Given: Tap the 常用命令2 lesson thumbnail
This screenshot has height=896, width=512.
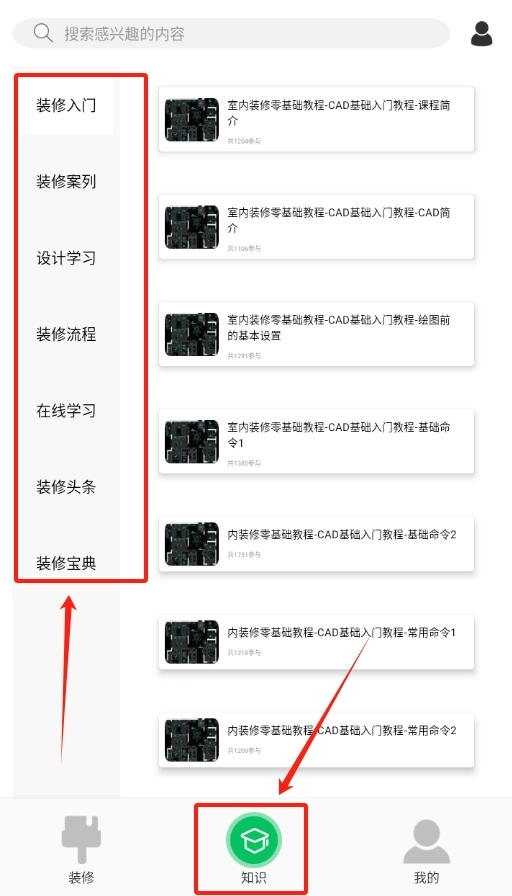Looking at the screenshot, I should 192,740.
